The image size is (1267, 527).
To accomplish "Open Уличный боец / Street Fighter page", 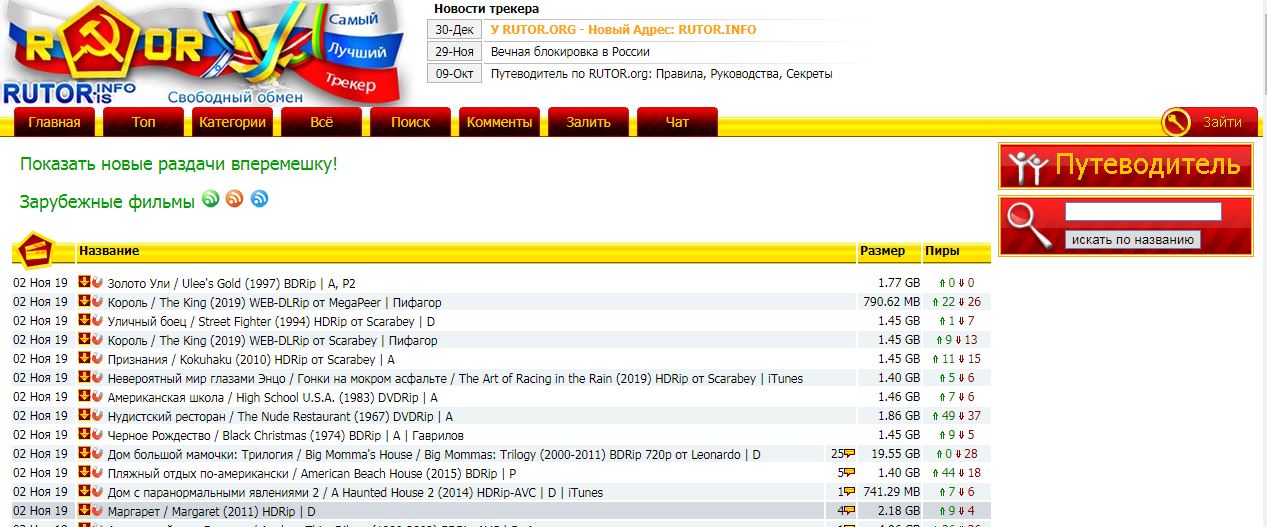I will tap(271, 321).
